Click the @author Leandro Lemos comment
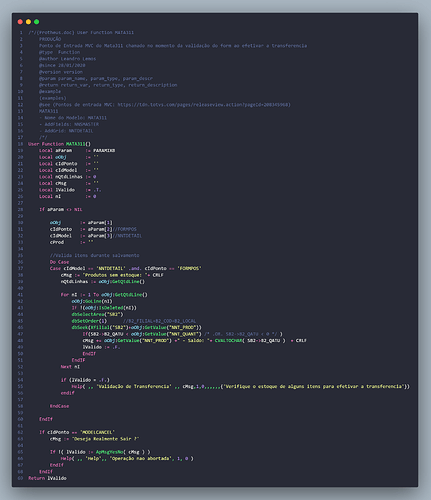 [x=67, y=59]
